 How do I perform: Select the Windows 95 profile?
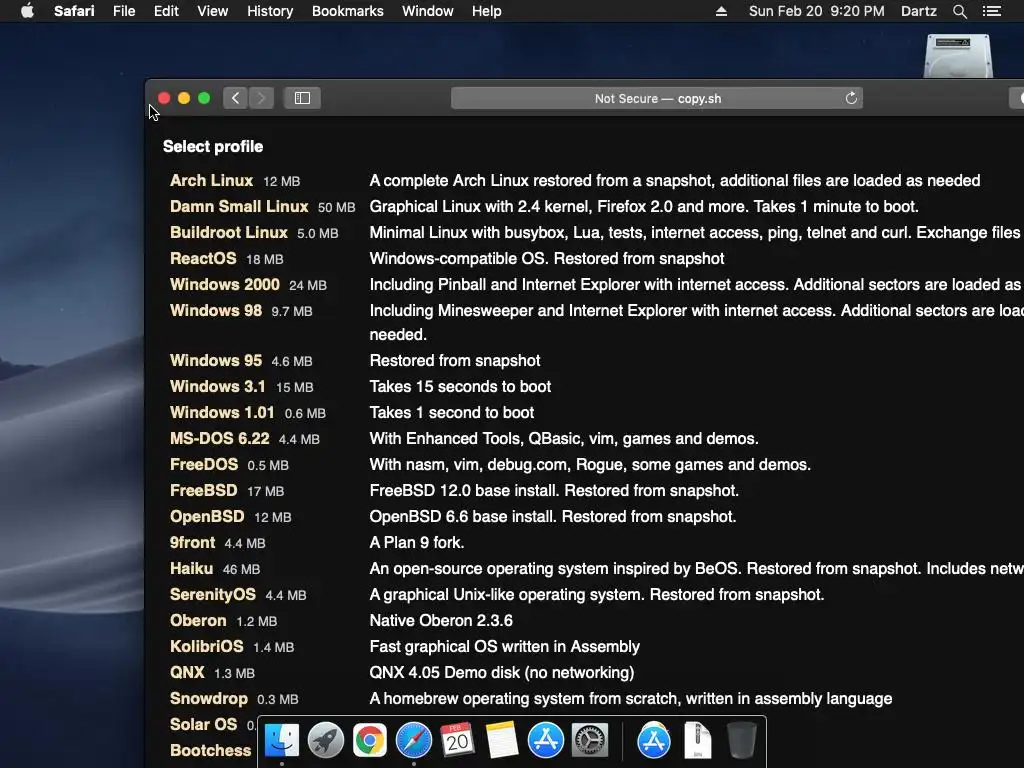click(216, 360)
